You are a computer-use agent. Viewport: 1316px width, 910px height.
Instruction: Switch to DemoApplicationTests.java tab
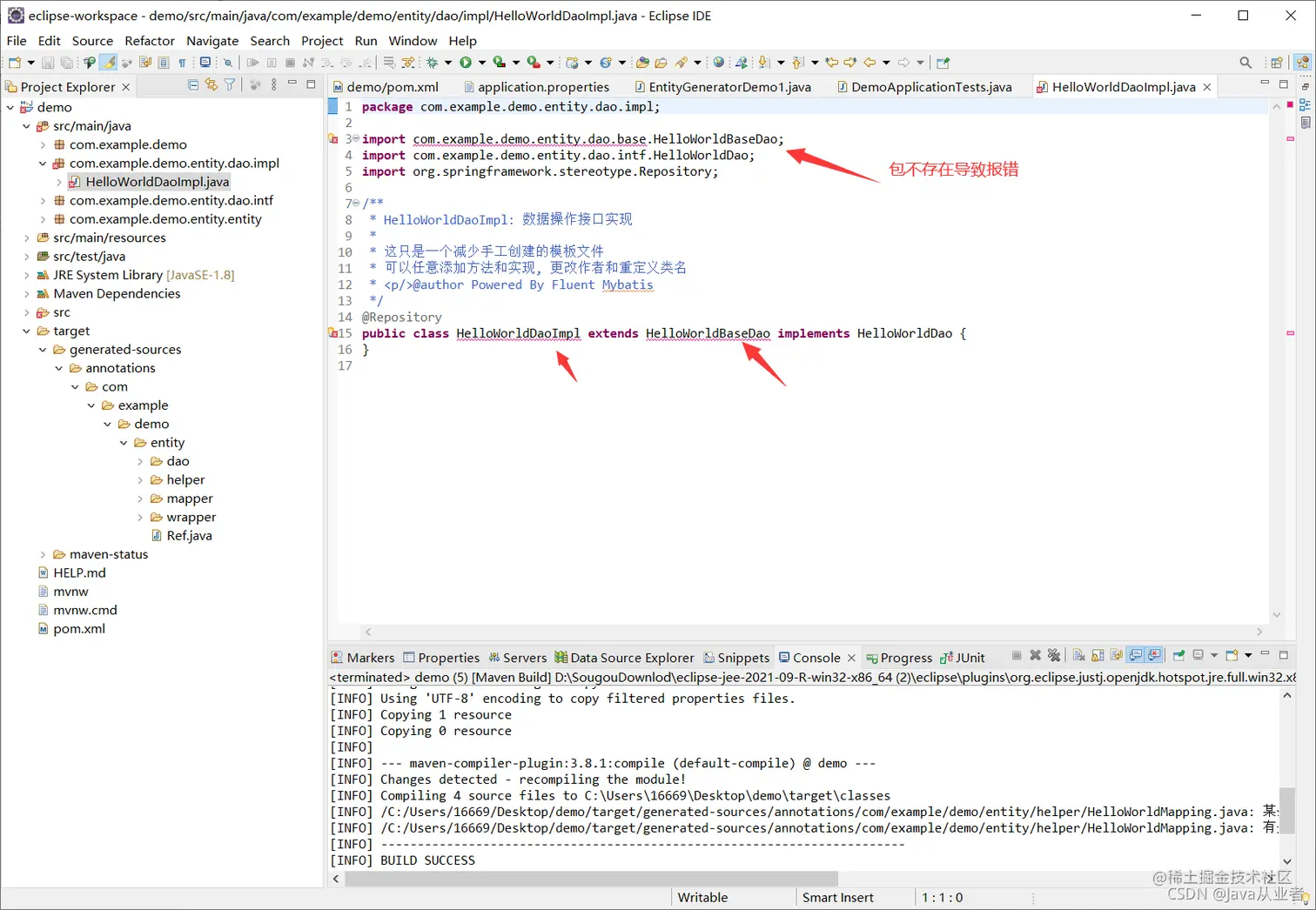click(x=924, y=87)
